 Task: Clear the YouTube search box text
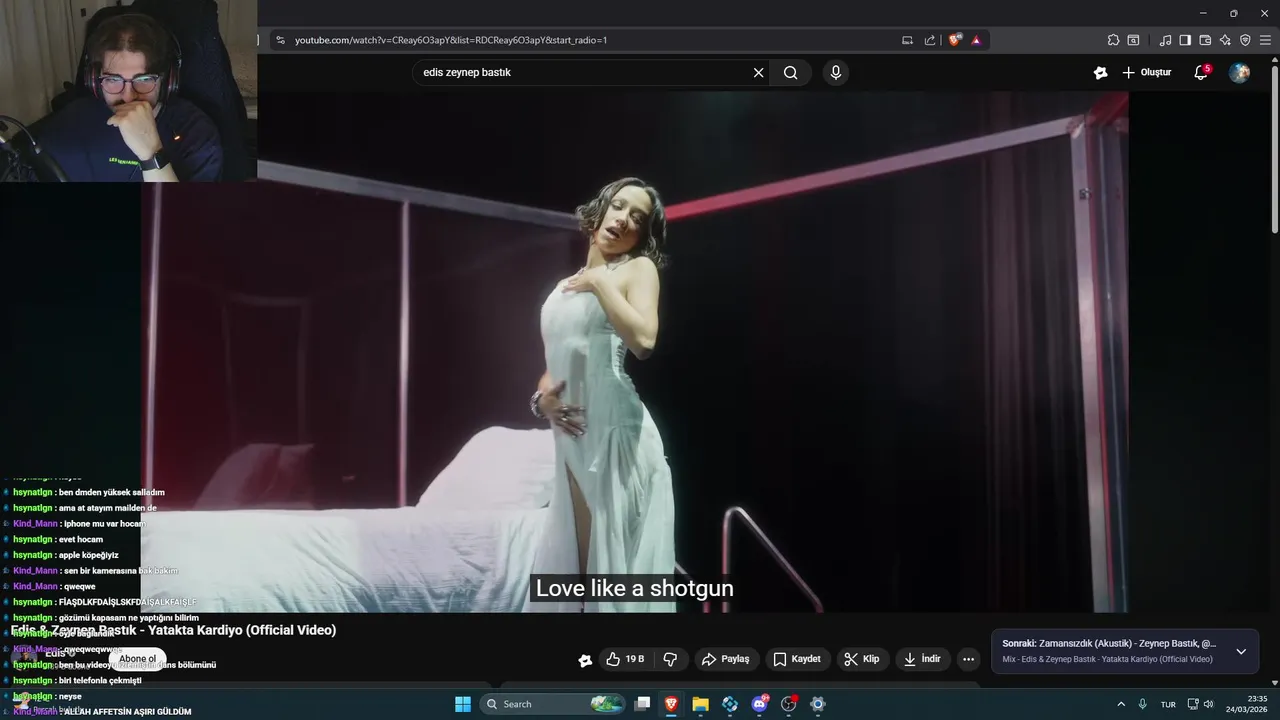(758, 72)
